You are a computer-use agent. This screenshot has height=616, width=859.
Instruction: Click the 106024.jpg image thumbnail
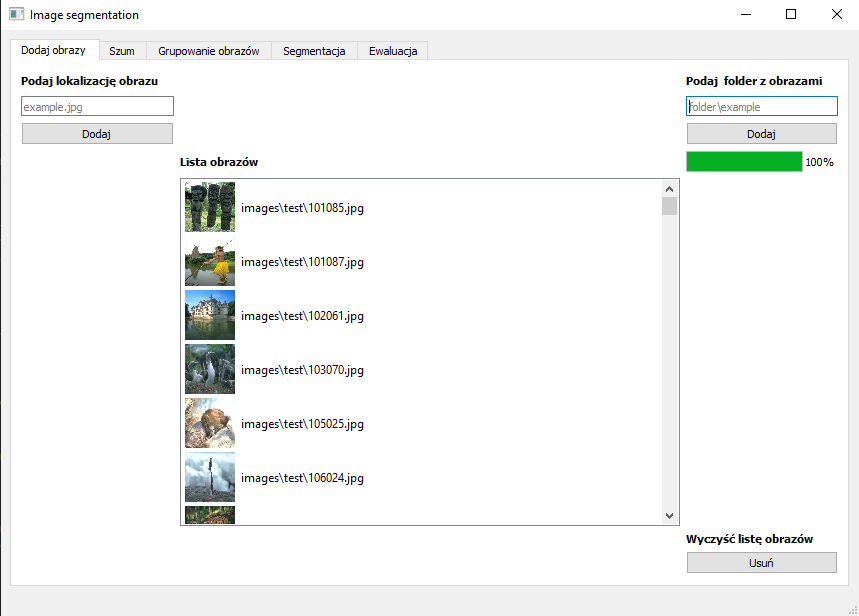coord(209,477)
